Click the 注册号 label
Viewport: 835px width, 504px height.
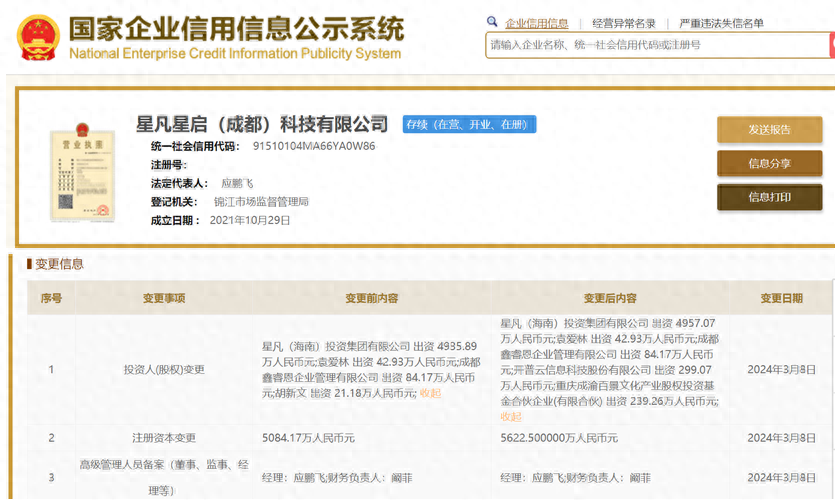pos(168,165)
